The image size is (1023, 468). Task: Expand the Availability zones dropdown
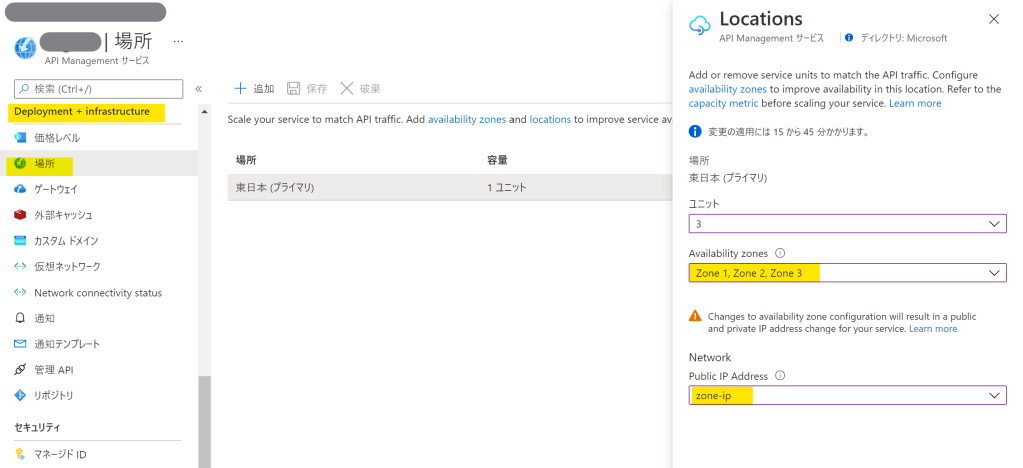coord(847,273)
